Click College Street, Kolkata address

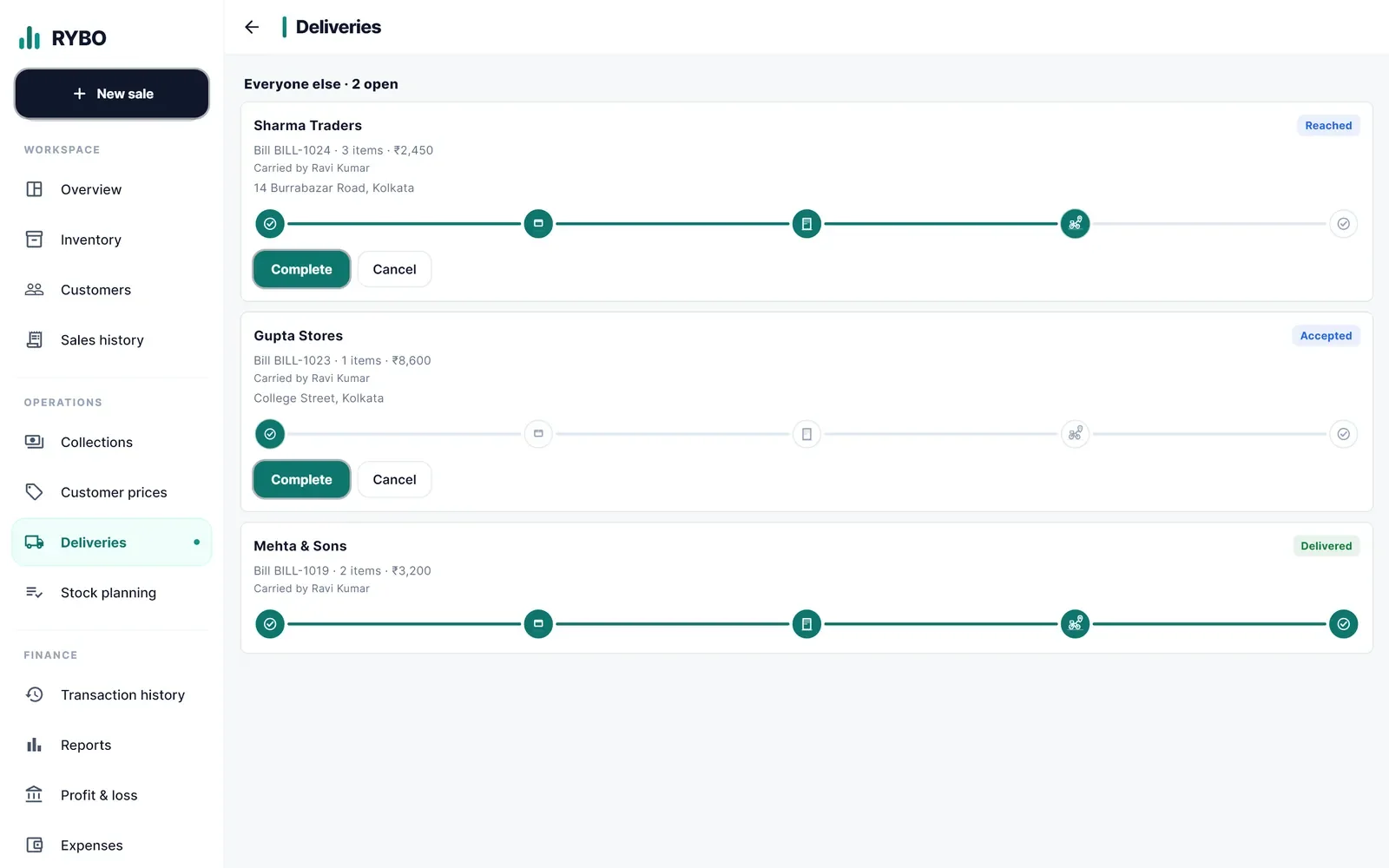coord(319,398)
